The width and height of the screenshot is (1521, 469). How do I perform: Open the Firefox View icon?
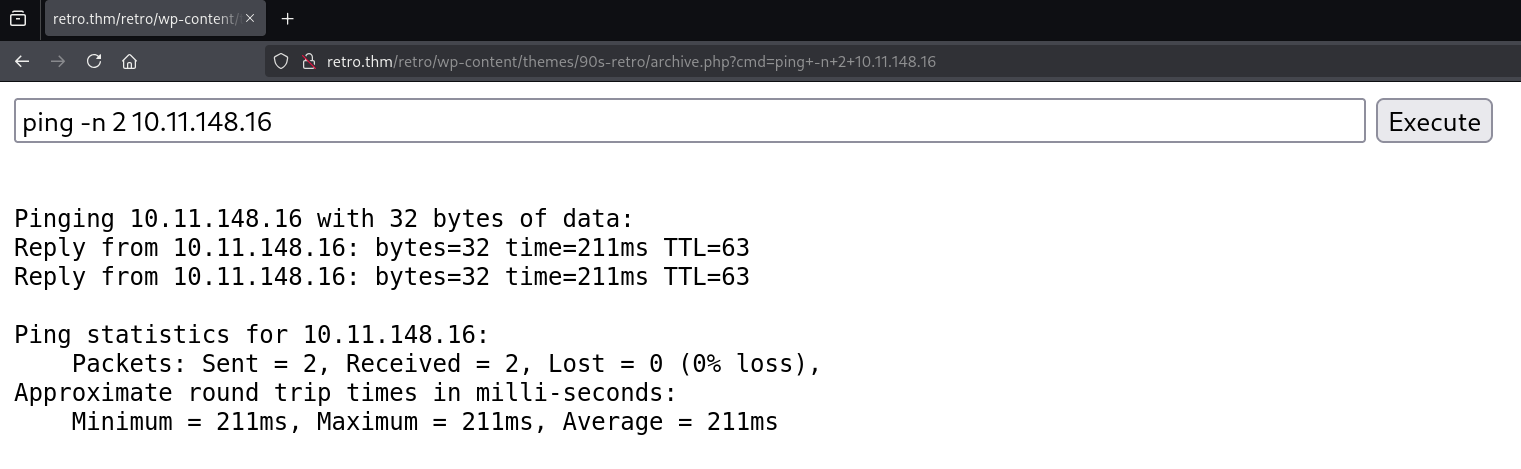[18, 18]
